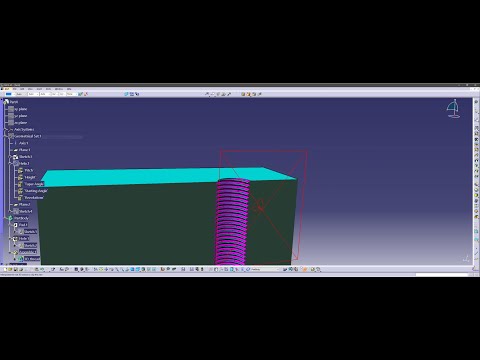Collapse the Hole.1 node
Image resolution: width=480 pixels, height=360 pixels.
pyautogui.click(x=10, y=239)
